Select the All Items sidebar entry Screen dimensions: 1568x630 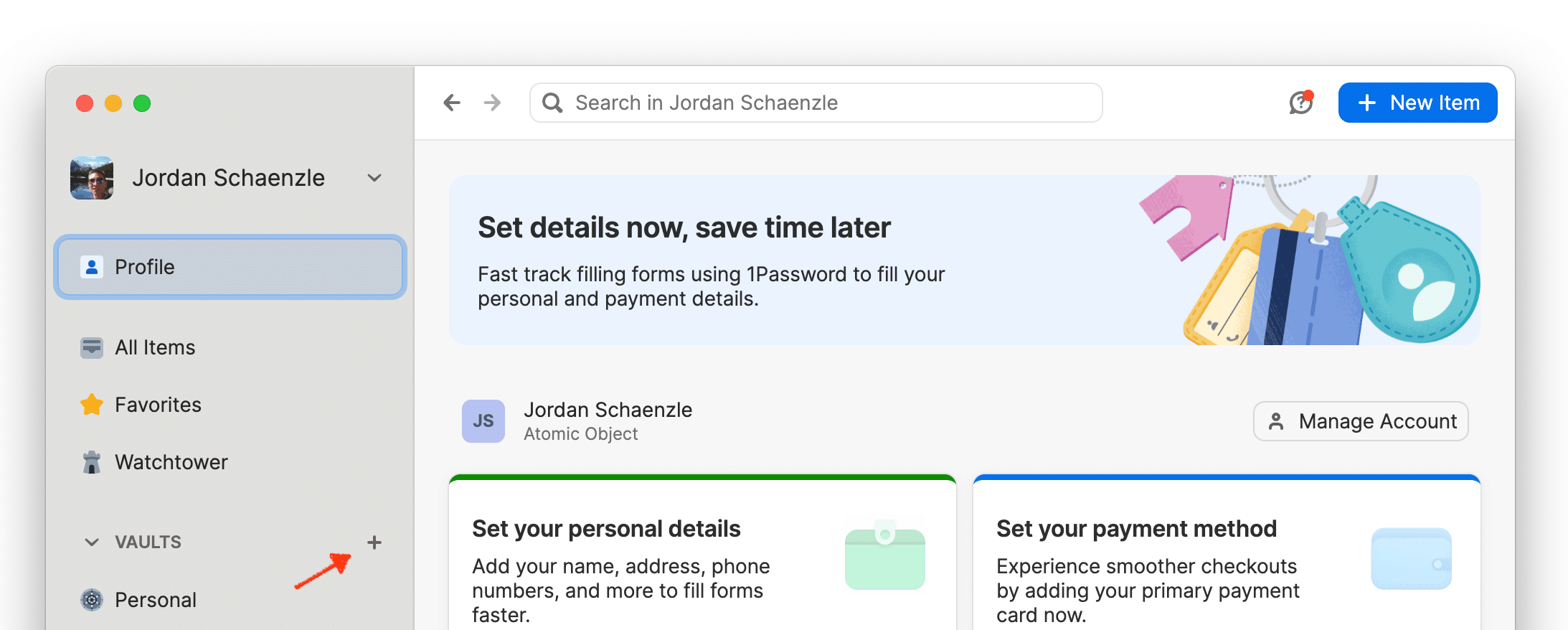[156, 347]
